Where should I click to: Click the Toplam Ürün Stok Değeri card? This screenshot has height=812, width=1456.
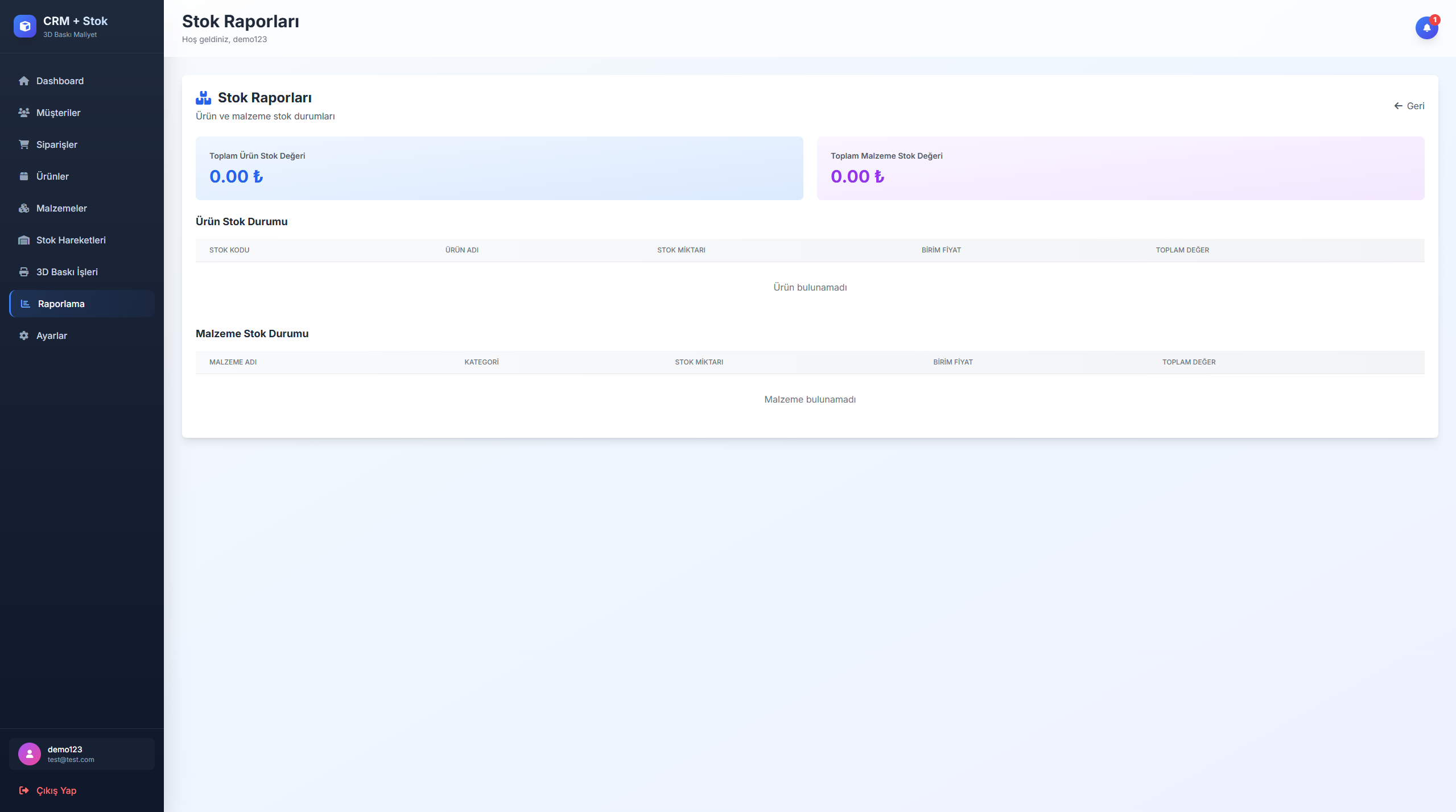pos(499,168)
